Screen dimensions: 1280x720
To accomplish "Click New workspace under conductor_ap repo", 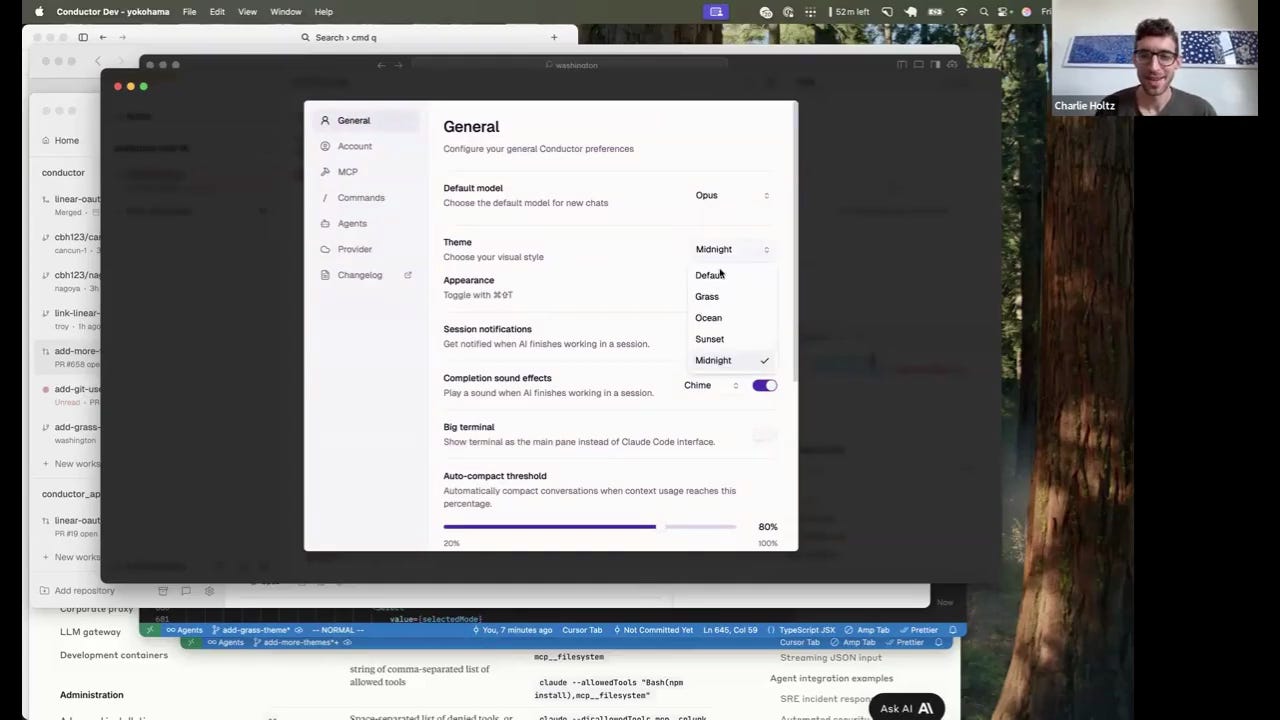I will tap(71, 557).
